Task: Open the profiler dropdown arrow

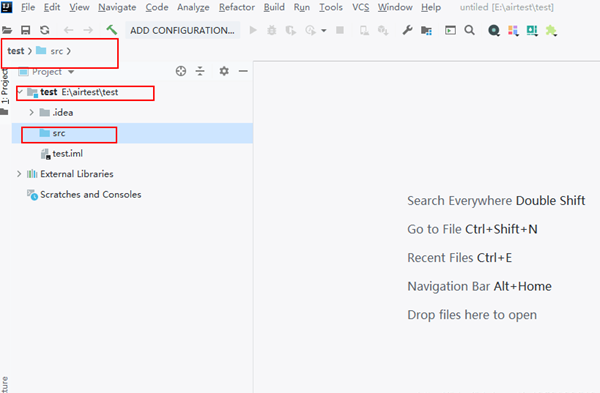Action: 324,31
